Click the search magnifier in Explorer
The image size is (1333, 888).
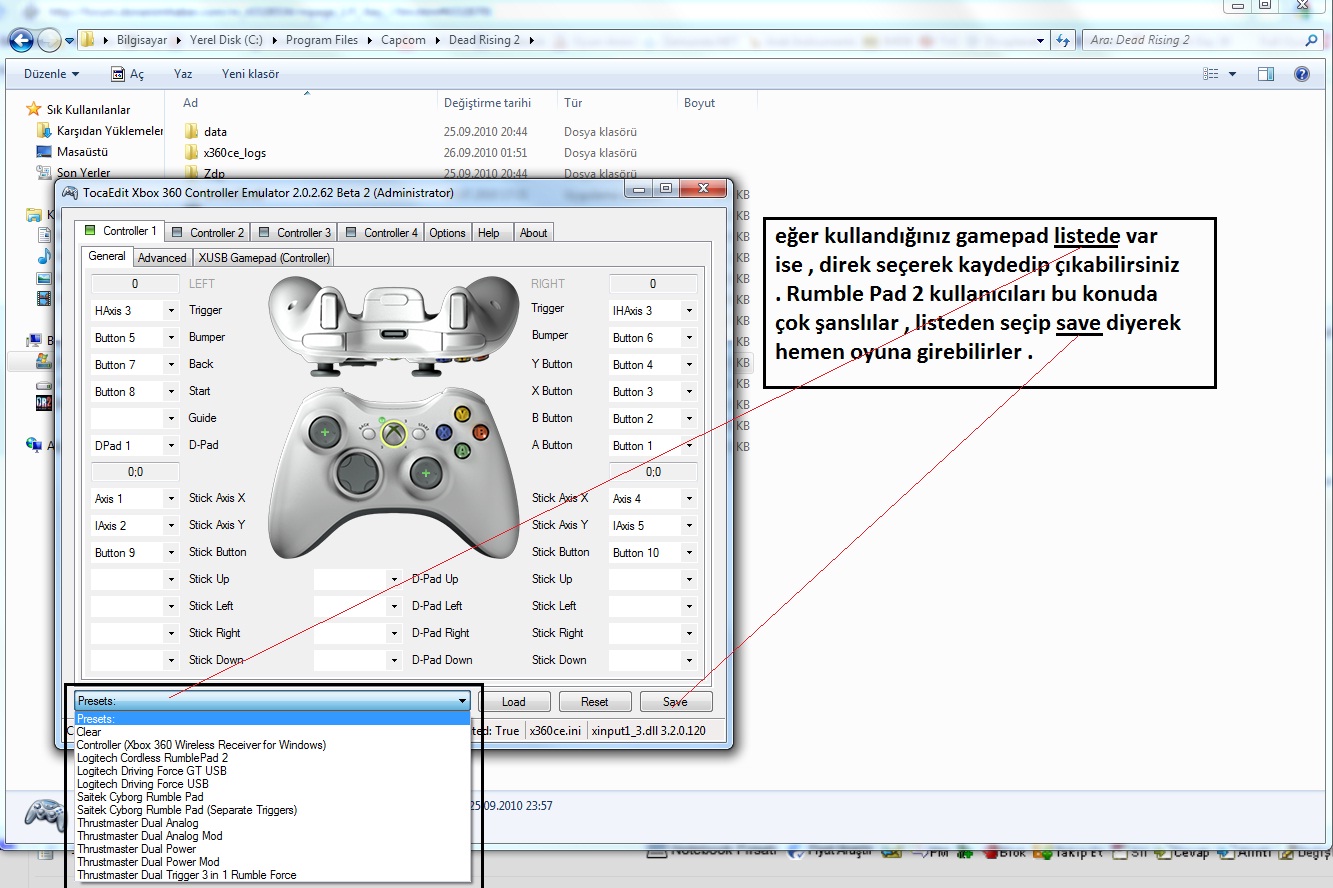(x=1311, y=40)
